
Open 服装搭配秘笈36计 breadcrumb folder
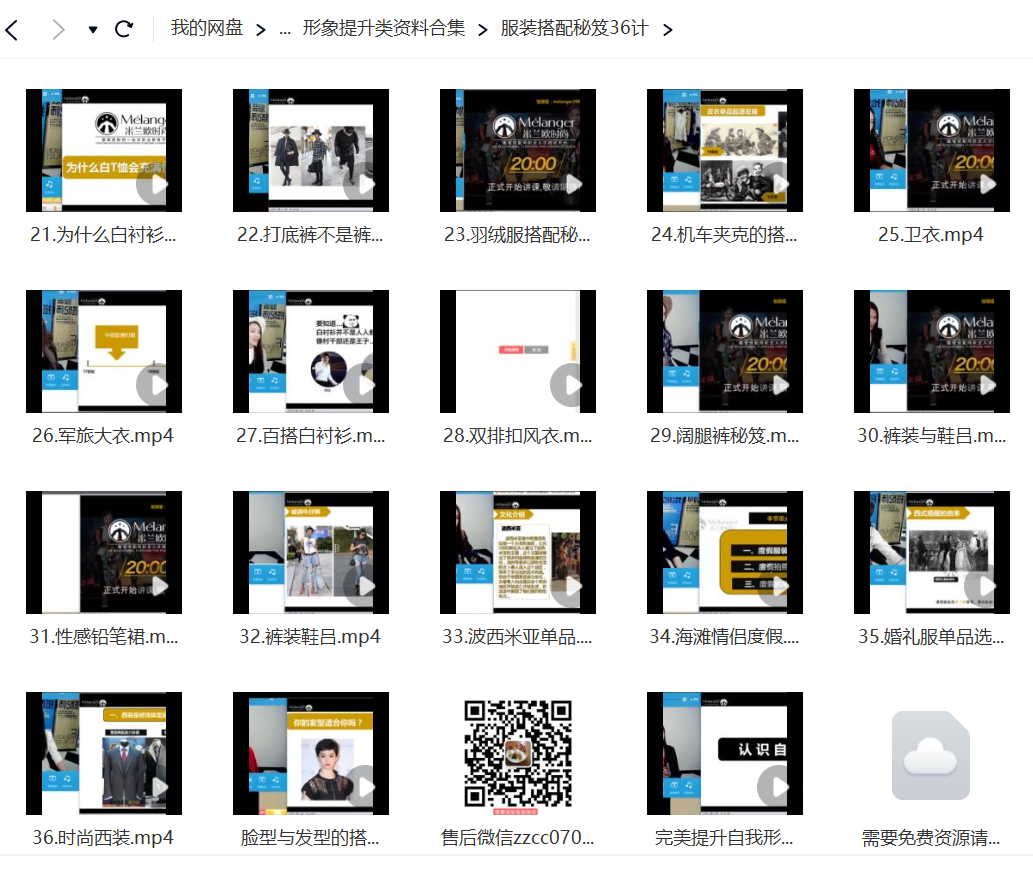click(574, 28)
